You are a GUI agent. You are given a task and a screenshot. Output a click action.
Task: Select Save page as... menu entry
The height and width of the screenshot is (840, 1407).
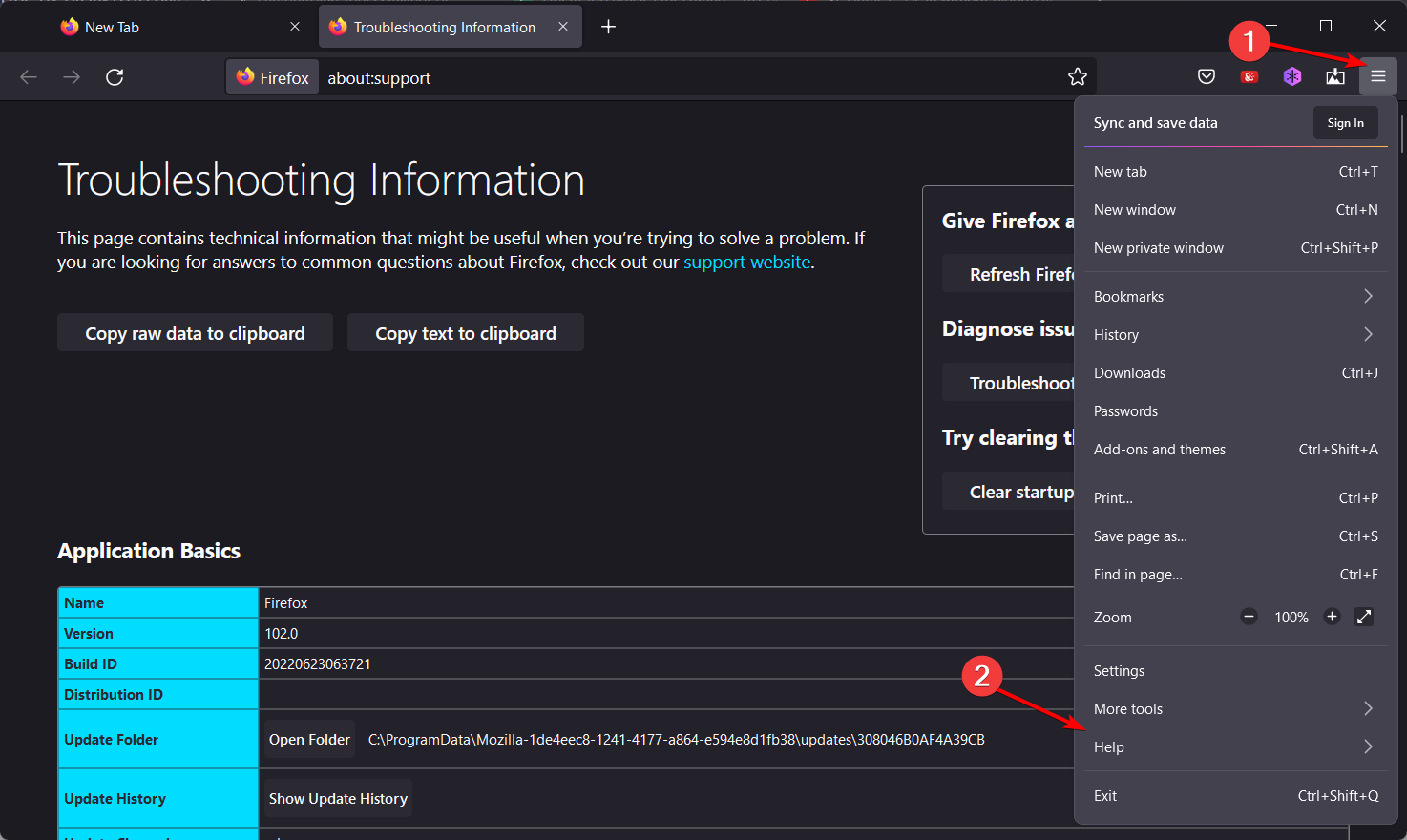point(1236,536)
